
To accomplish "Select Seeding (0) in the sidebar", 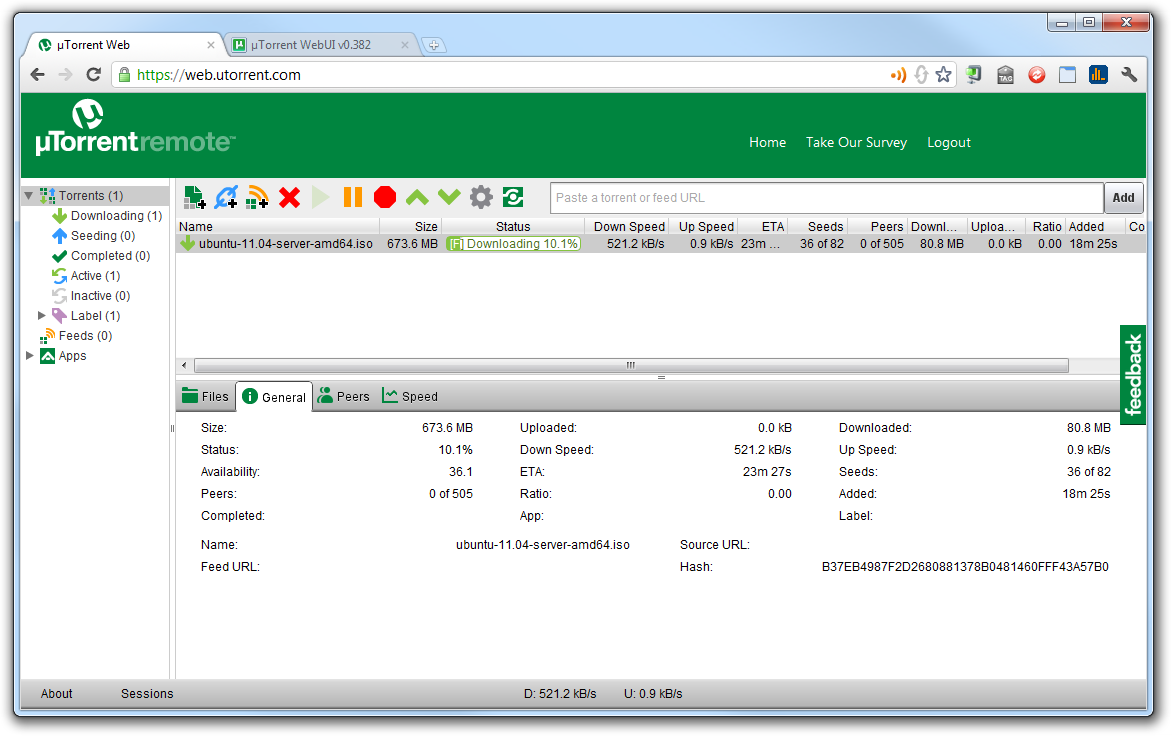I will coord(93,236).
